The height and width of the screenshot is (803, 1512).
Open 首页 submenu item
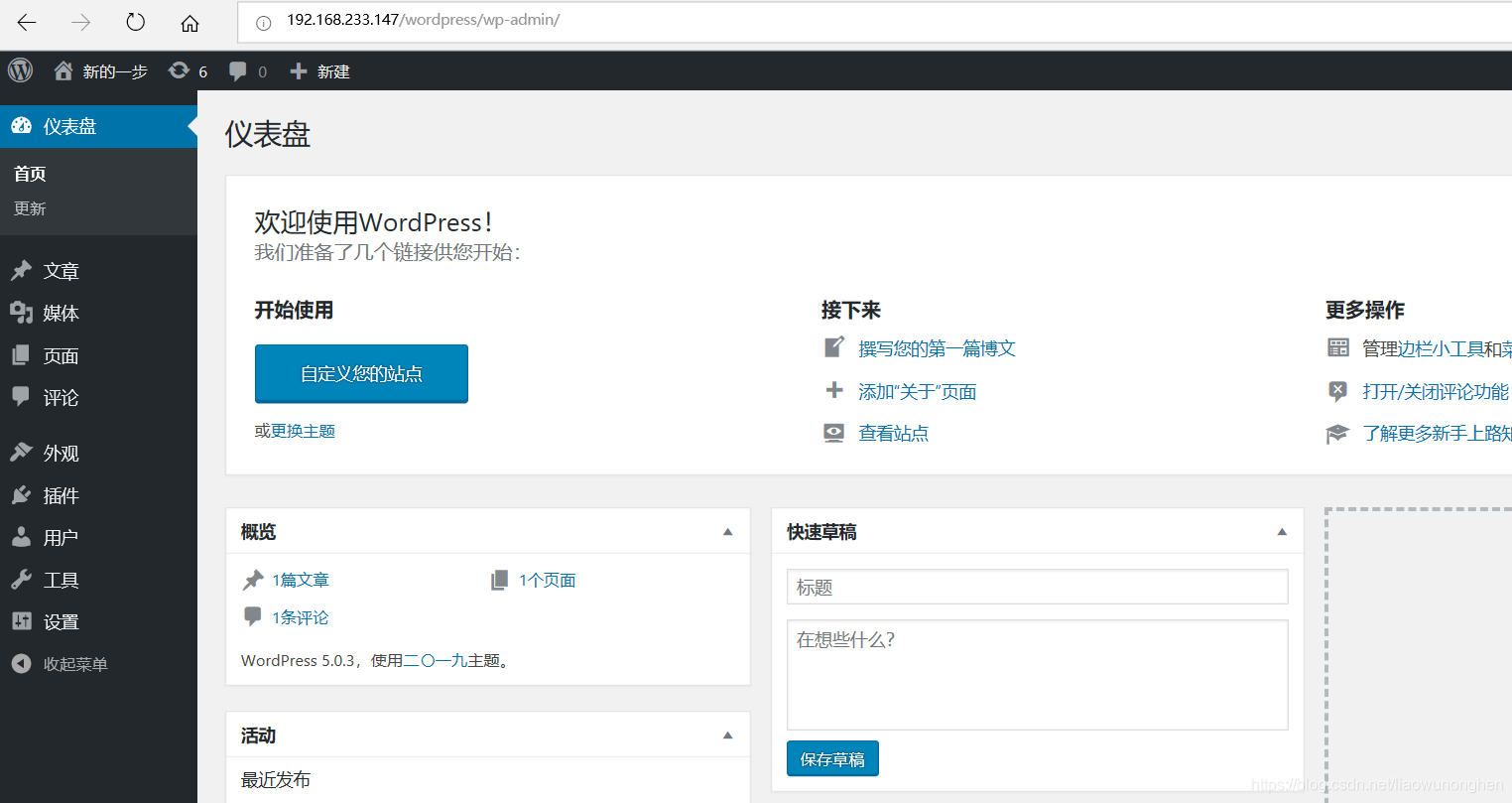[x=30, y=174]
